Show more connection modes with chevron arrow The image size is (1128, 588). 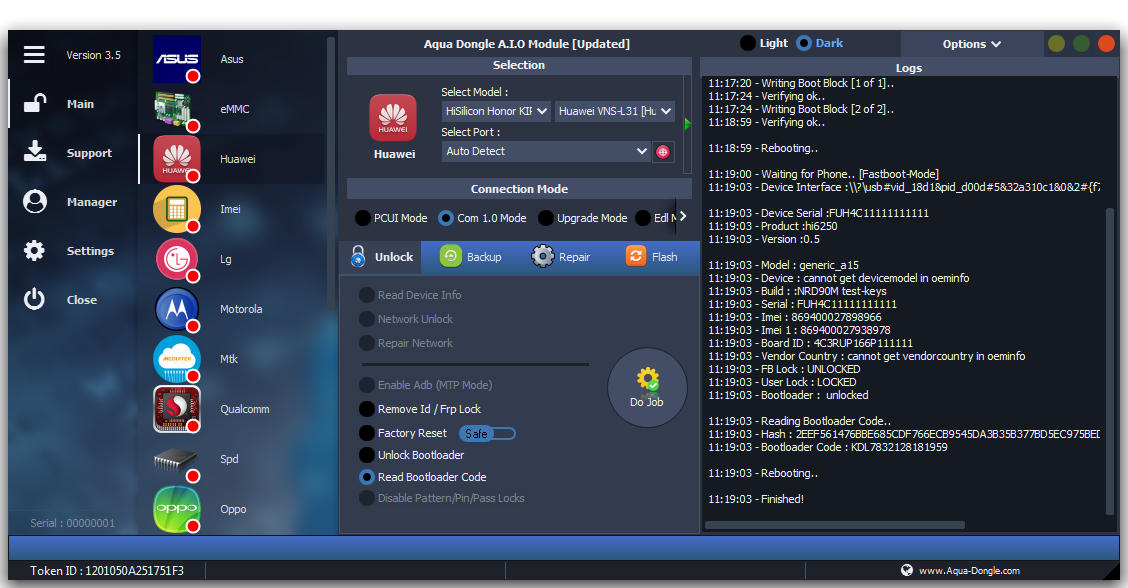pyautogui.click(x=683, y=217)
